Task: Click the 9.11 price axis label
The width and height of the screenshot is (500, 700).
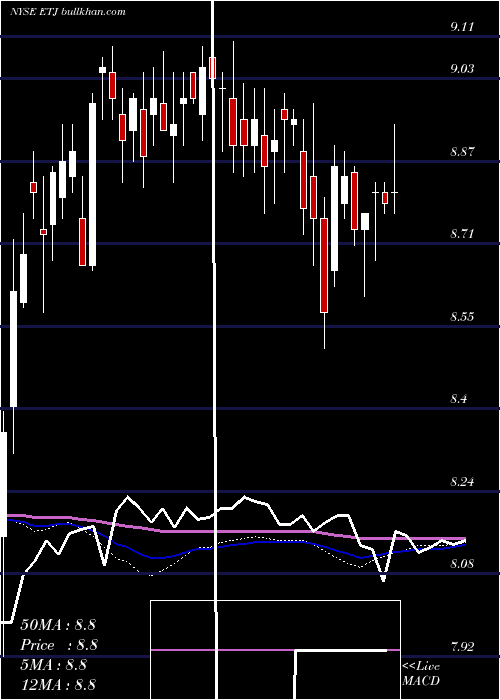Action: pyautogui.click(x=462, y=27)
